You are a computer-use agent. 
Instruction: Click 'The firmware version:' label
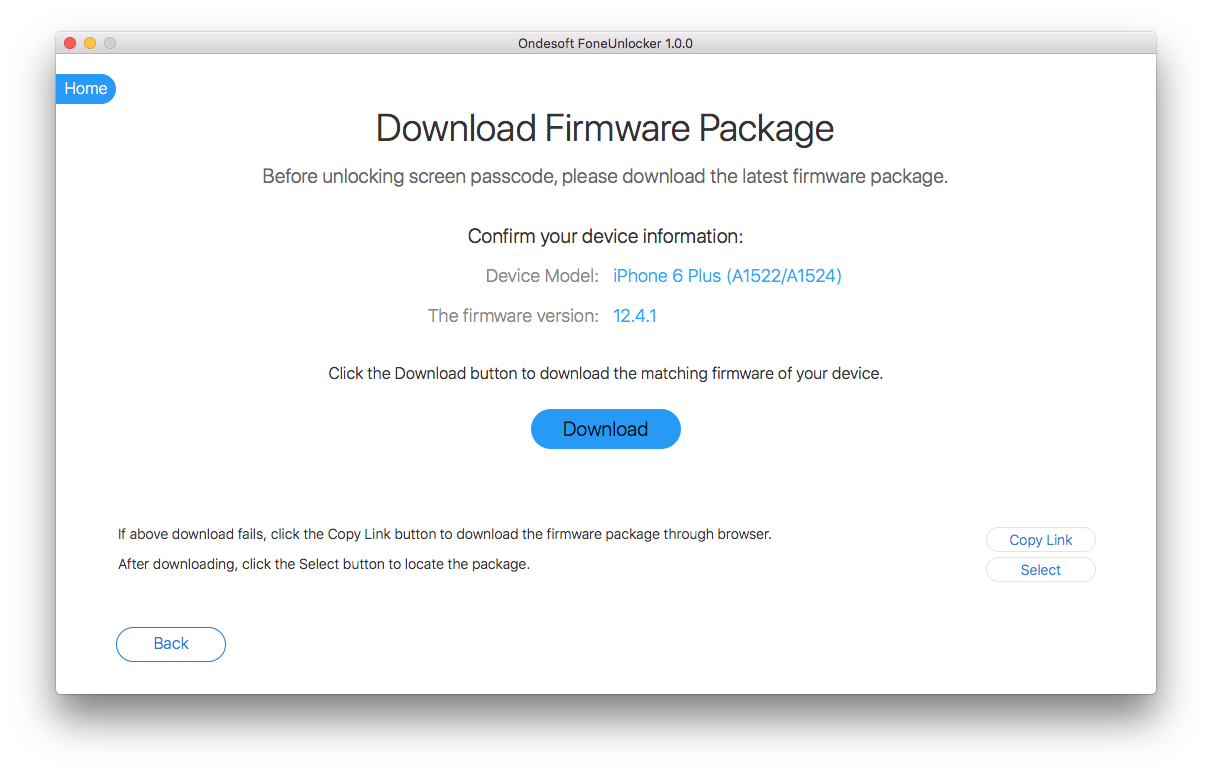(513, 316)
